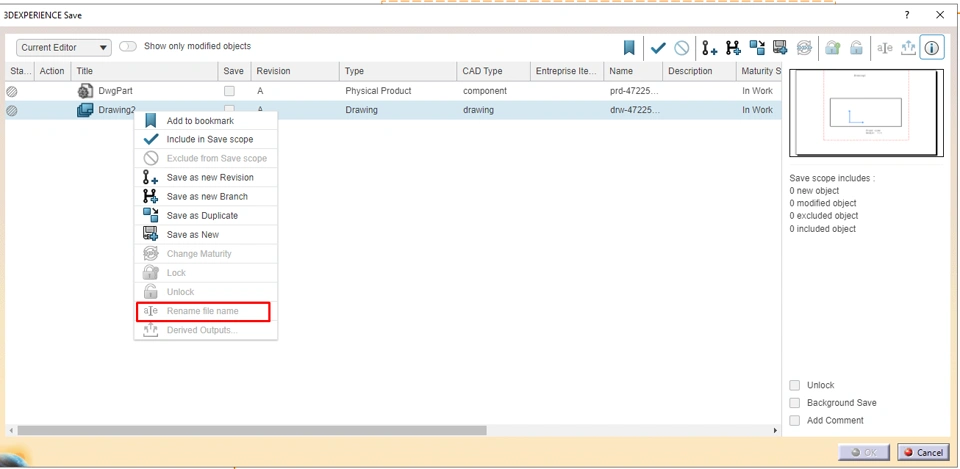Click the horizontal scrollbar left arrow
960x469 pixels.
(x=10, y=431)
